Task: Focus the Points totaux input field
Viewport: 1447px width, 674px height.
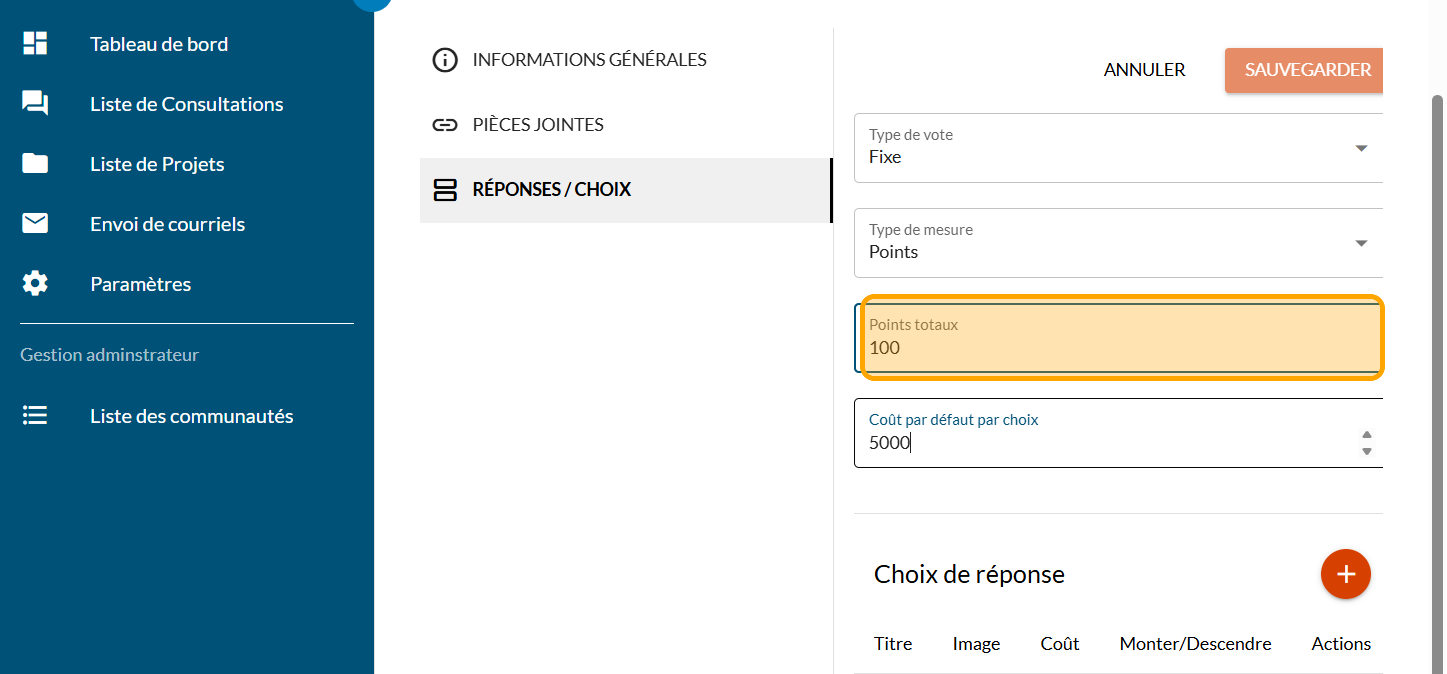Action: coord(1118,348)
